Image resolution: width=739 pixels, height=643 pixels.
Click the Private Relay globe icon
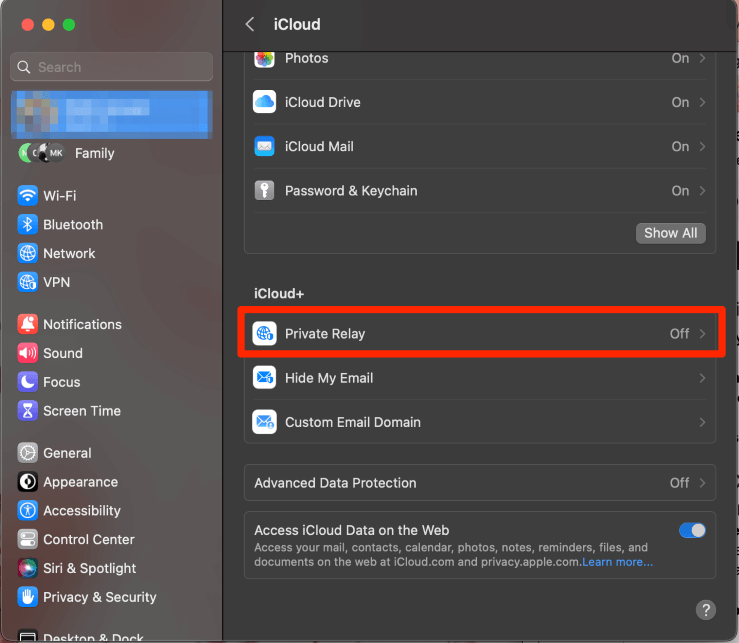pos(264,334)
